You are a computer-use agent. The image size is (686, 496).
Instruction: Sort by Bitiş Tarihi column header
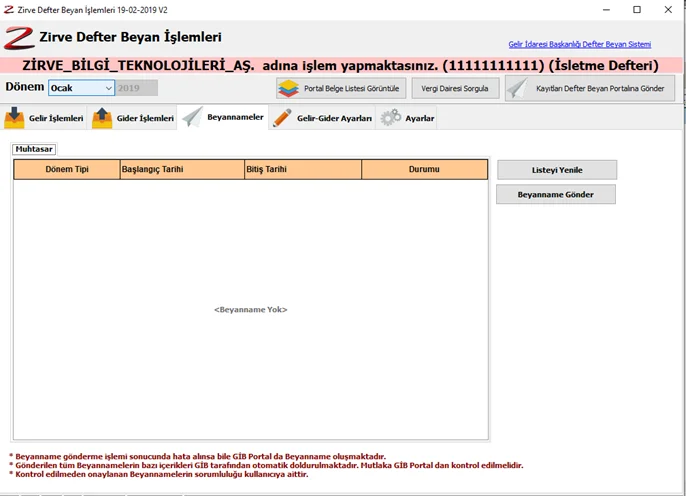coord(303,169)
